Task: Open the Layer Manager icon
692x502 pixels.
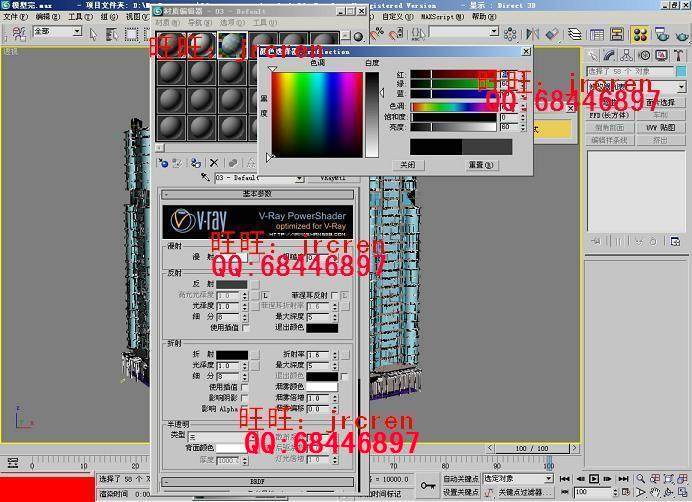Action: coord(574,34)
